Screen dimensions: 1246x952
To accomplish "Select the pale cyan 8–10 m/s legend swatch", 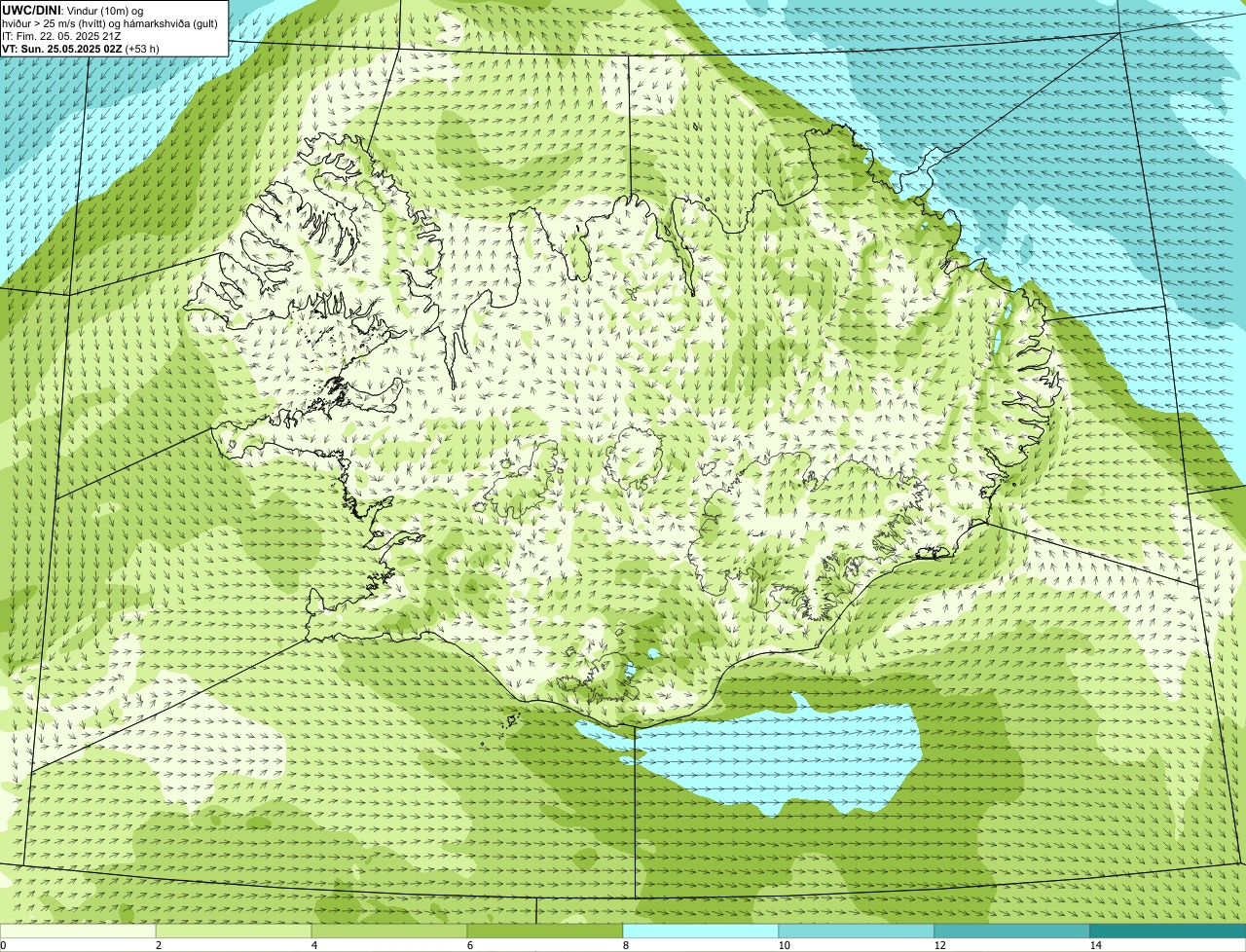I will (x=701, y=931).
